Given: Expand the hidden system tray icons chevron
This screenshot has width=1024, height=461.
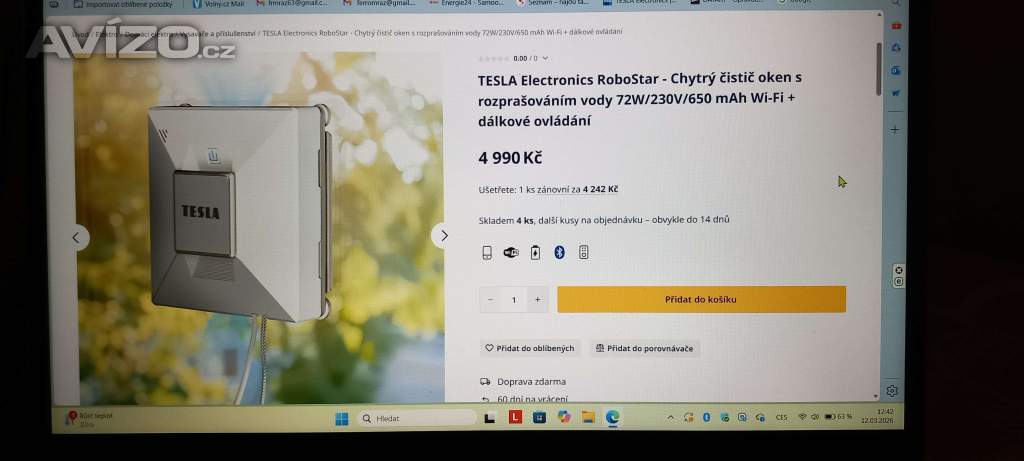Looking at the screenshot, I should pos(670,417).
